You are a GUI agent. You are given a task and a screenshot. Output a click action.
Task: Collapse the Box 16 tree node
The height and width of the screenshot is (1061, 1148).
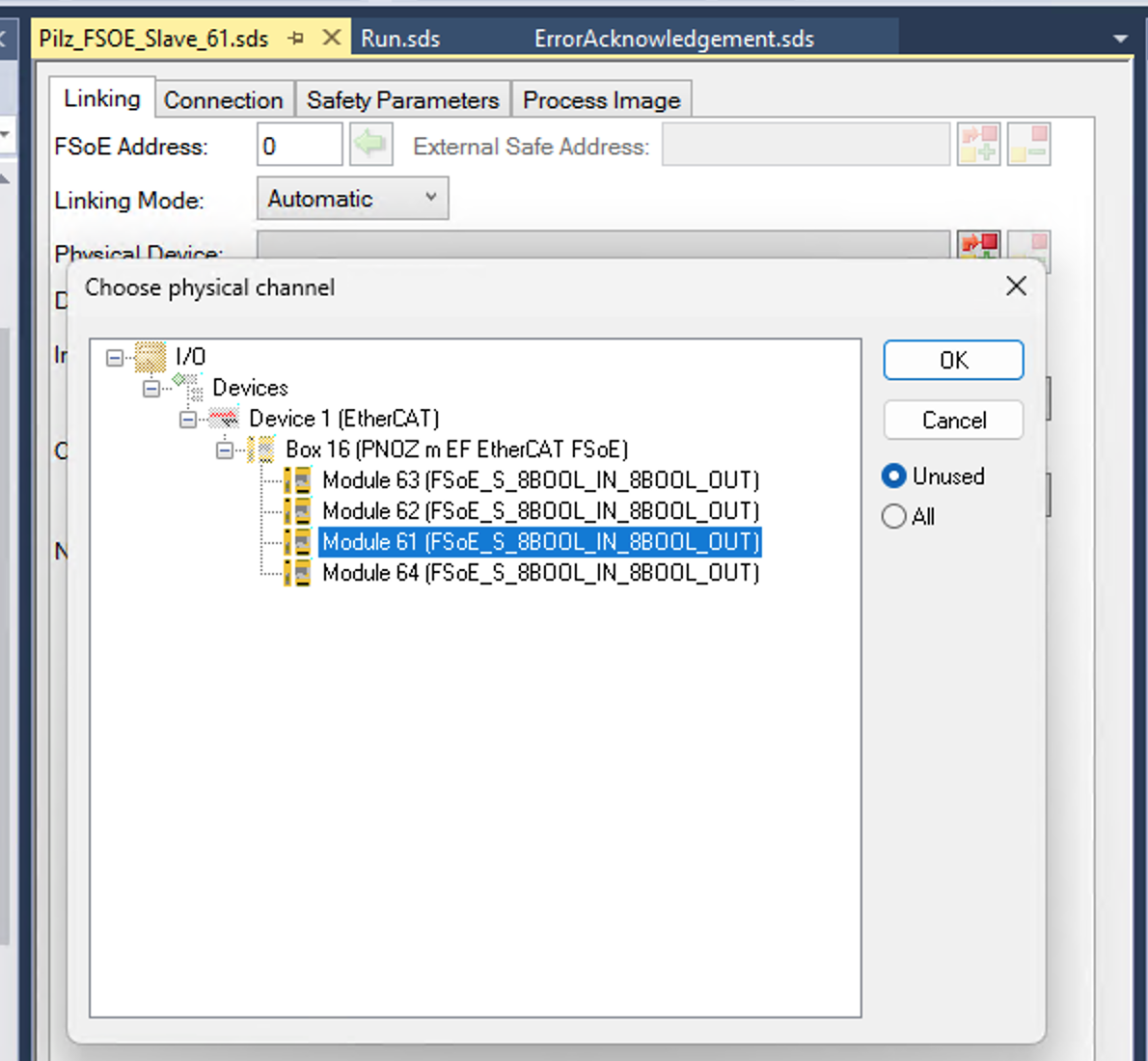225,450
